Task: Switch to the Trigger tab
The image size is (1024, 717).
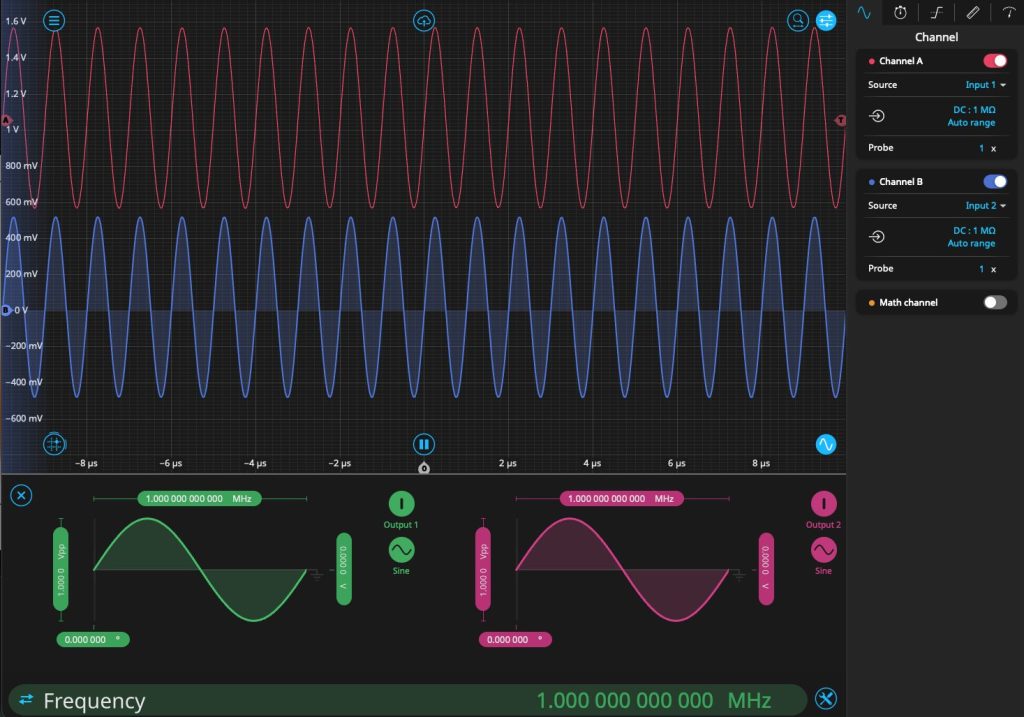Action: pos(936,13)
